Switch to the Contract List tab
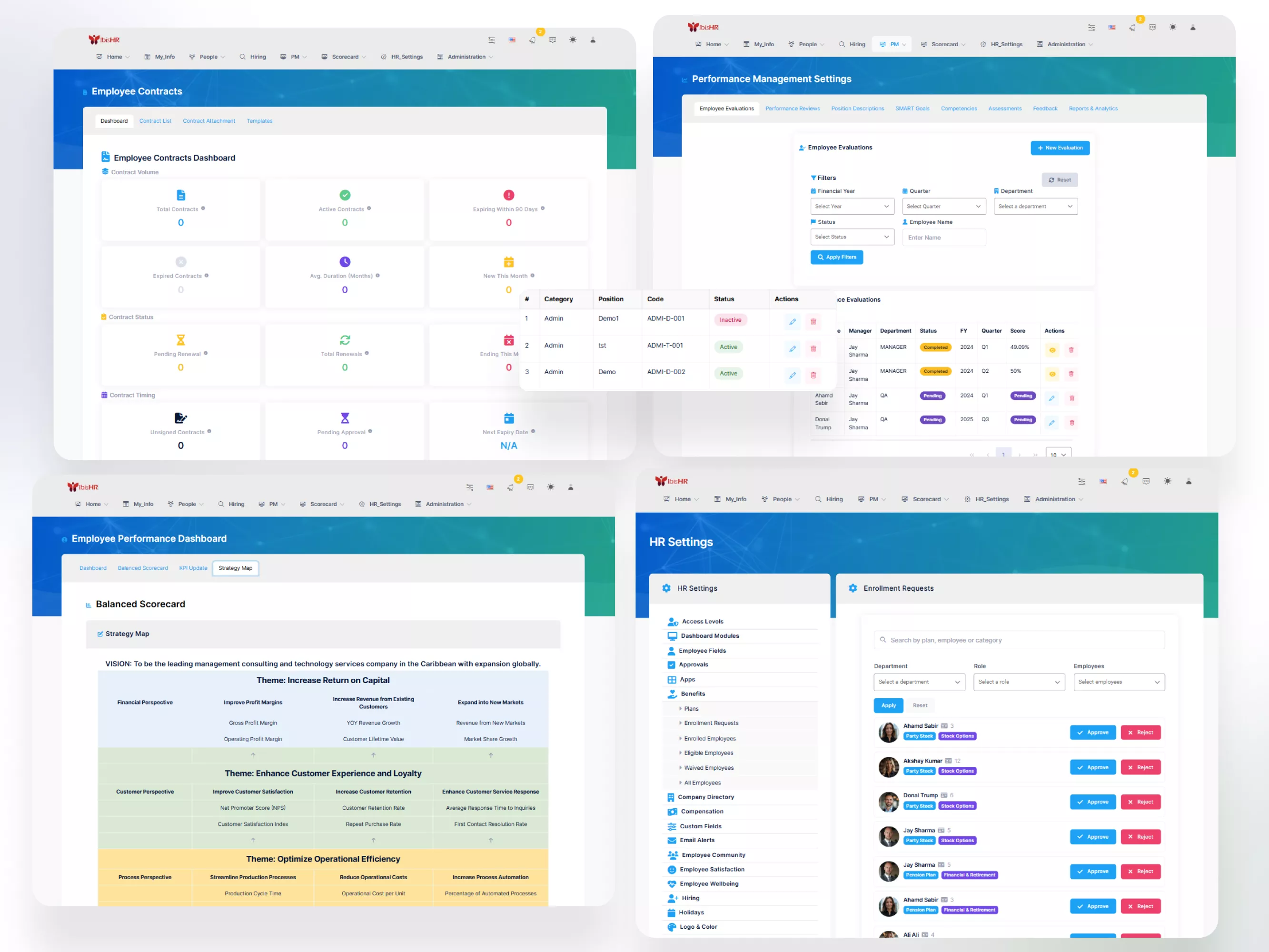 tap(155, 120)
